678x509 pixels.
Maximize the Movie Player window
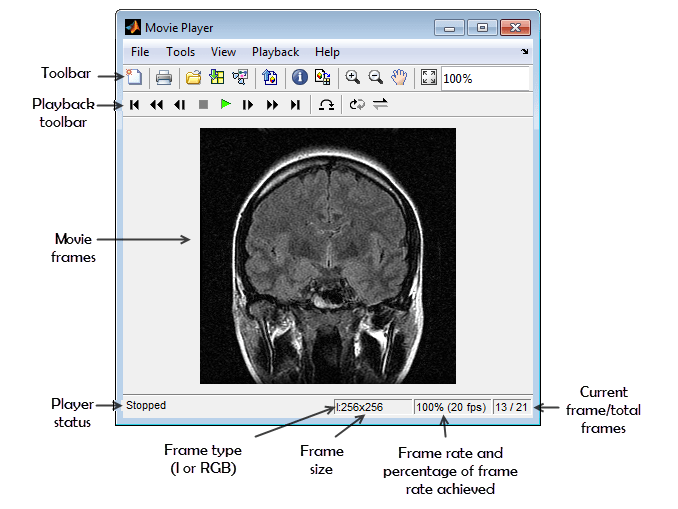(482, 28)
